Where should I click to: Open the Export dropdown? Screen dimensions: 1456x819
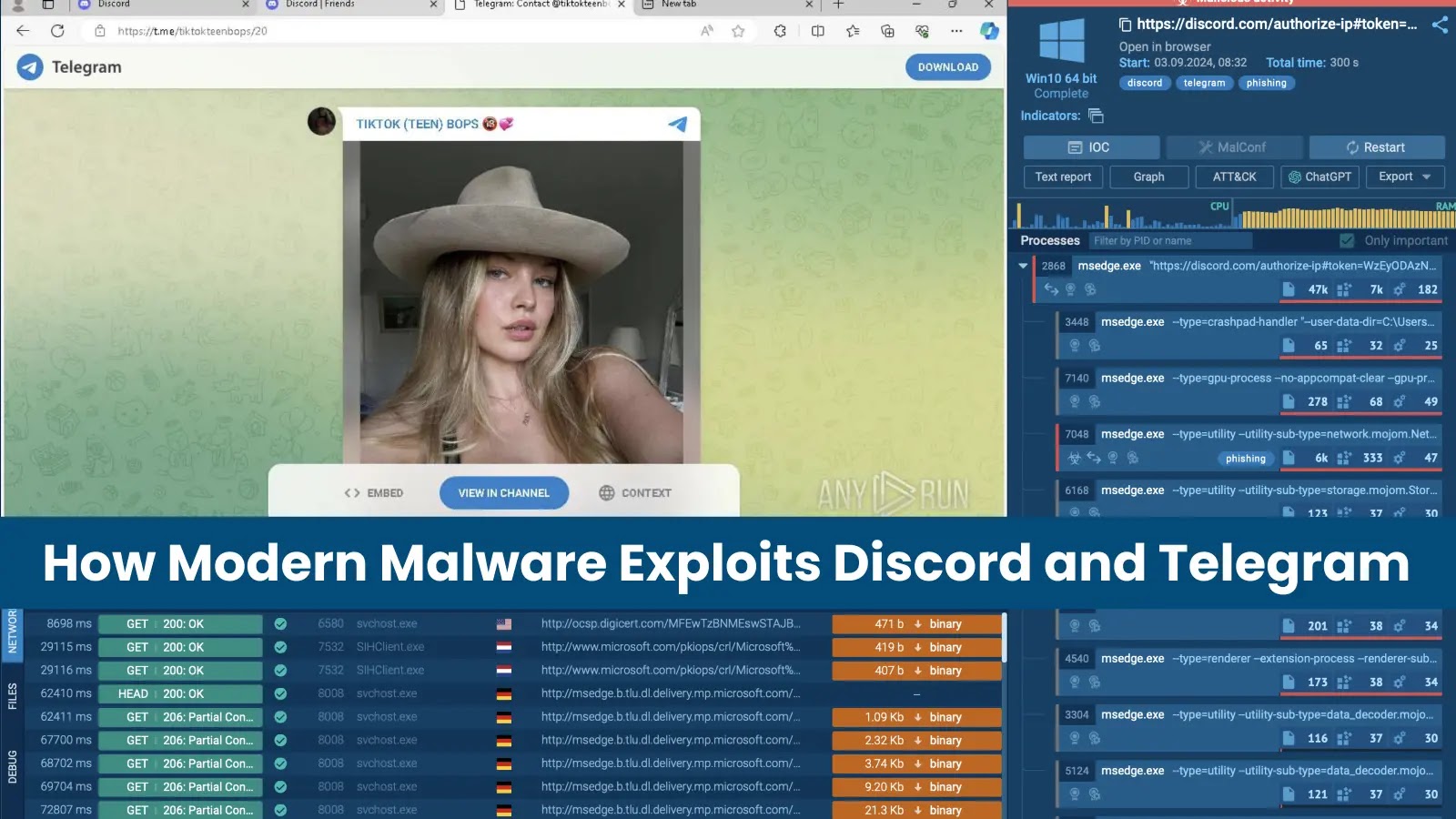point(1405,177)
